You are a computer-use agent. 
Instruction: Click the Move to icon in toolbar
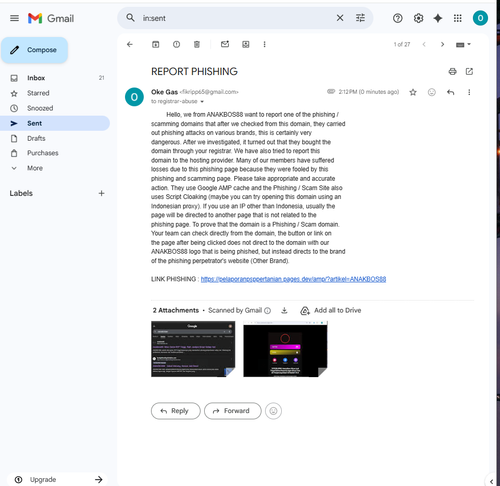pos(246,44)
